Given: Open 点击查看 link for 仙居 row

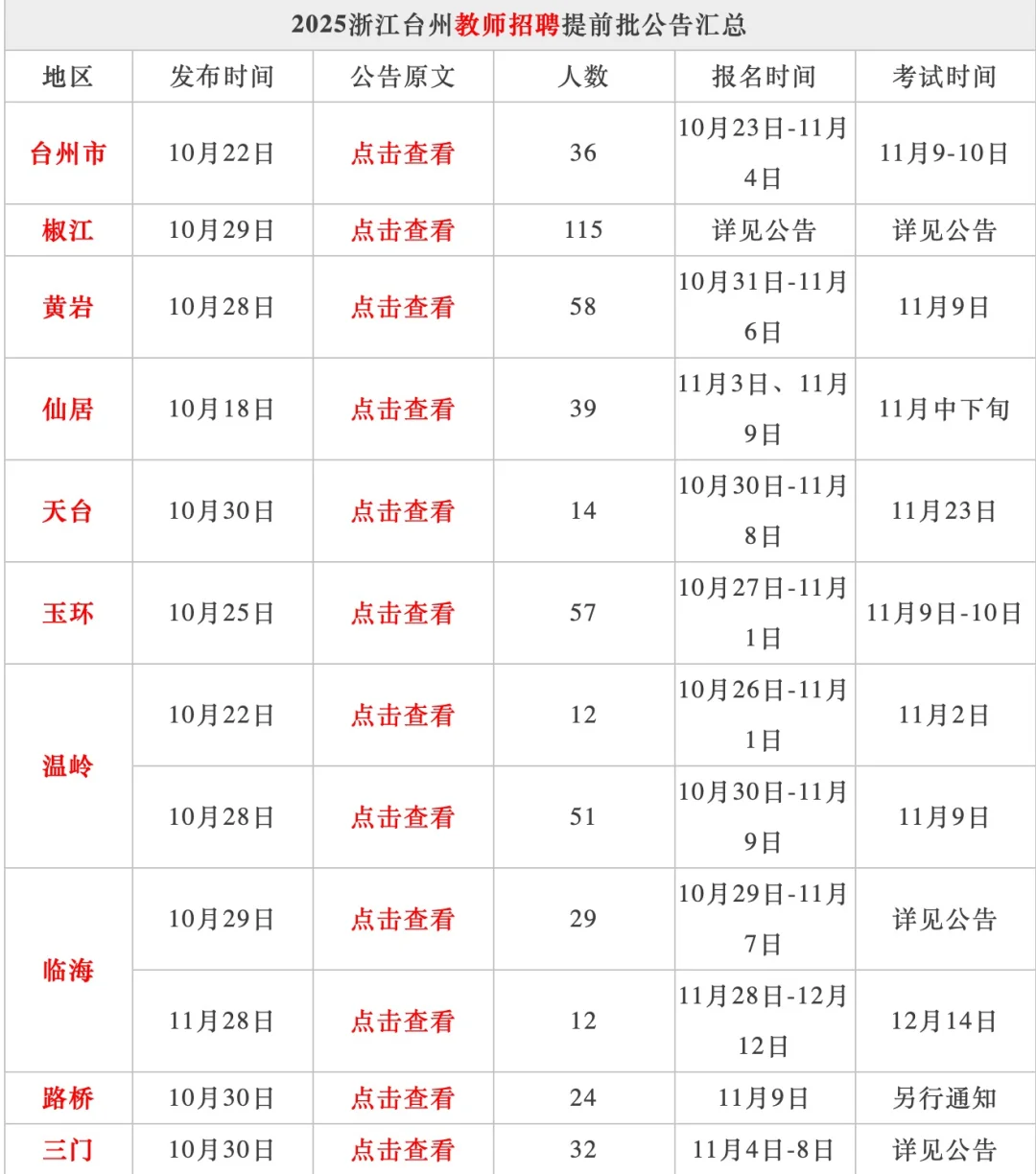Looking at the screenshot, I should pyautogui.click(x=403, y=410).
